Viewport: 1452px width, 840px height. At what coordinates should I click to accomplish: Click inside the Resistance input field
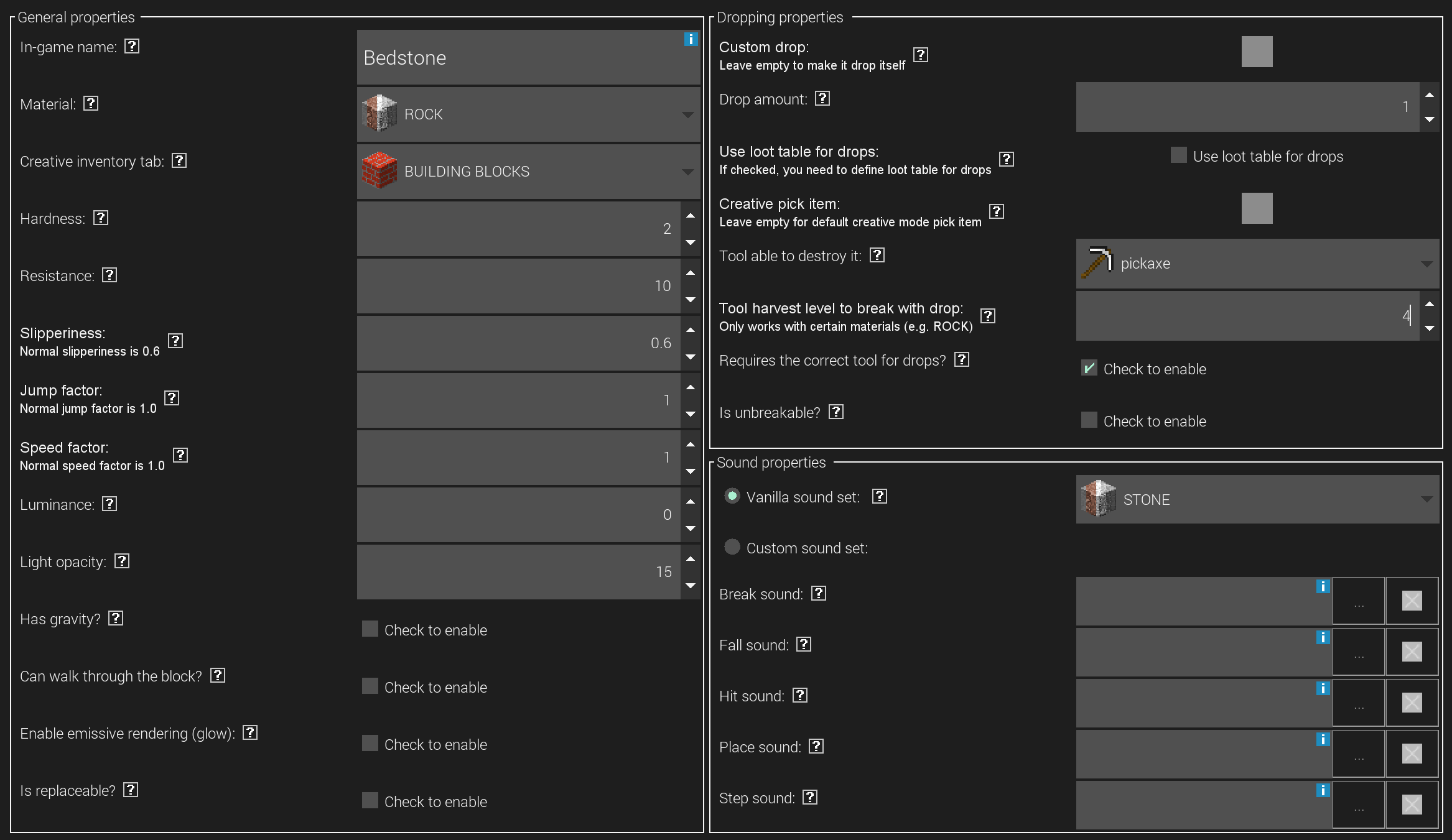point(516,286)
